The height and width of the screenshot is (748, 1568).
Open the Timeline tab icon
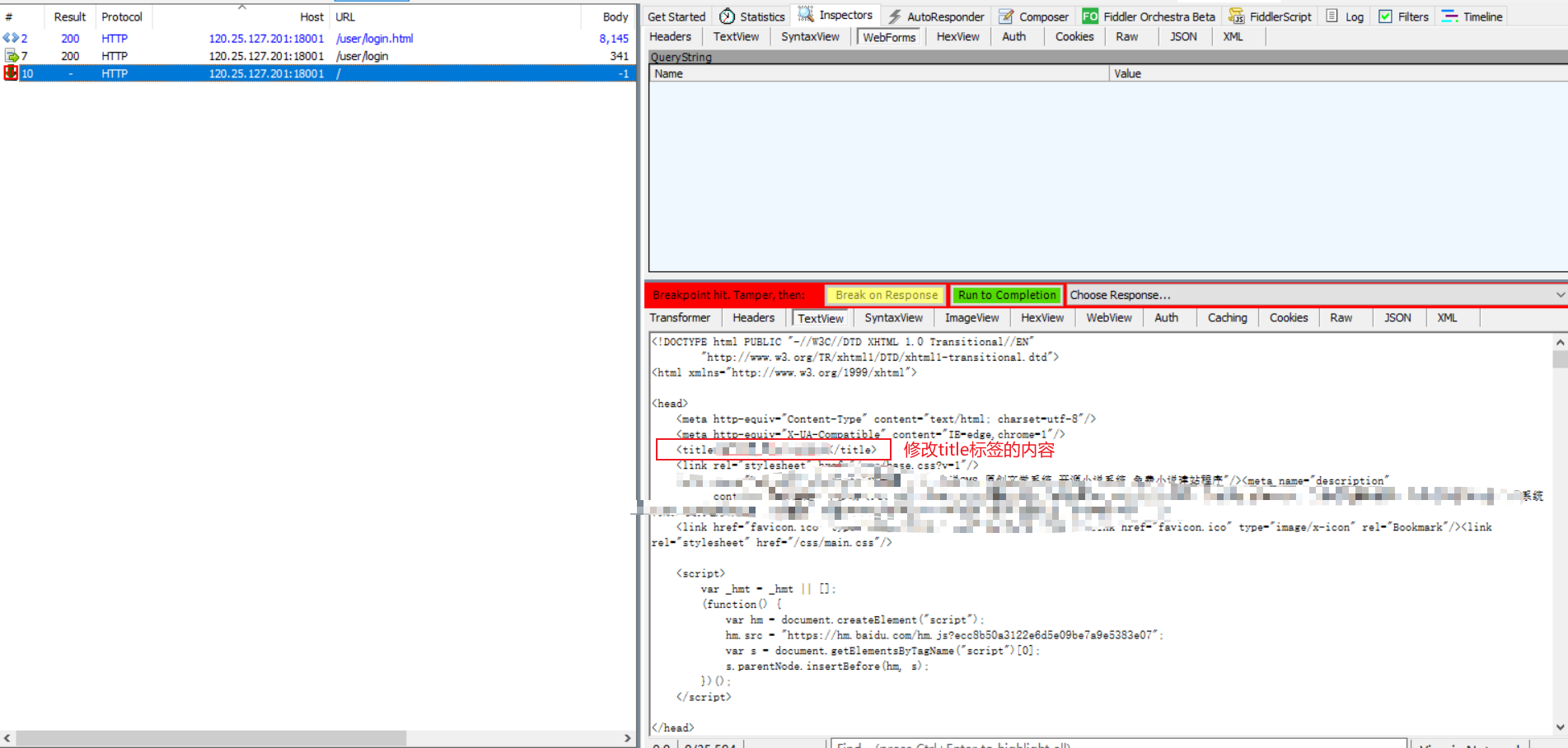(1449, 16)
